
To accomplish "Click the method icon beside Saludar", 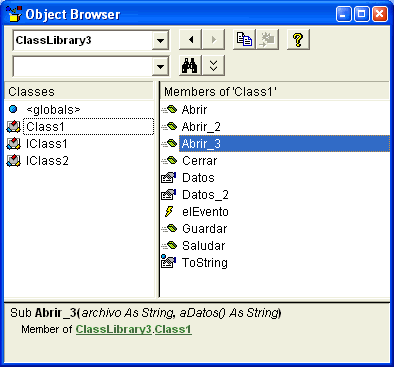I will [x=169, y=245].
